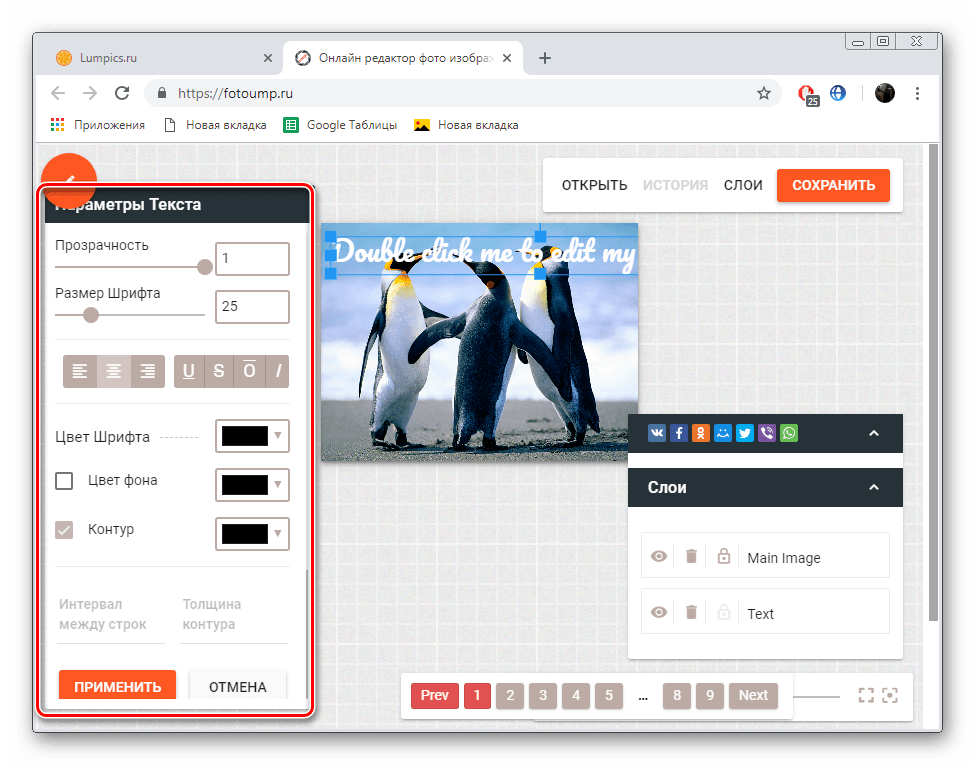Open the ОТКРЫТЬ menu
This screenshot has height=765, width=975.
coord(594,185)
